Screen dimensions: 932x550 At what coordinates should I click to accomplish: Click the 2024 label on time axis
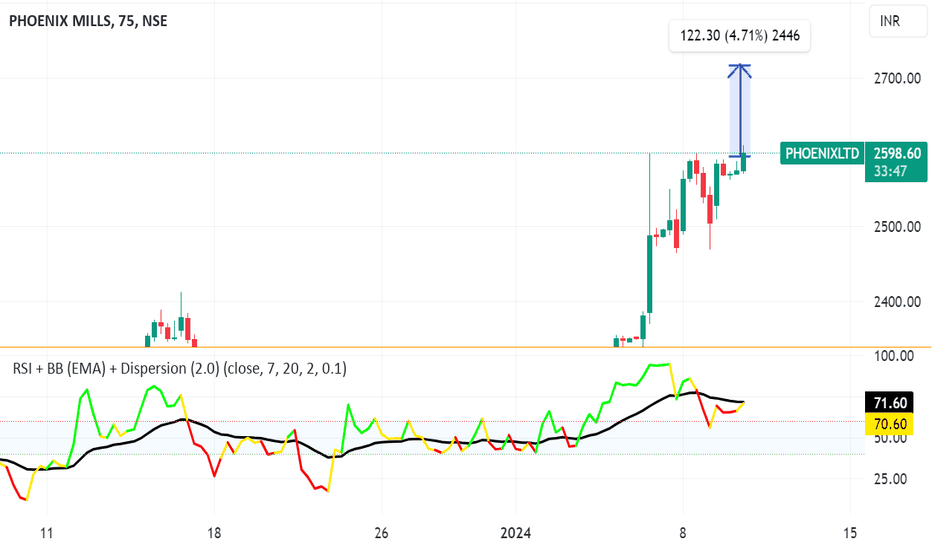(x=515, y=533)
